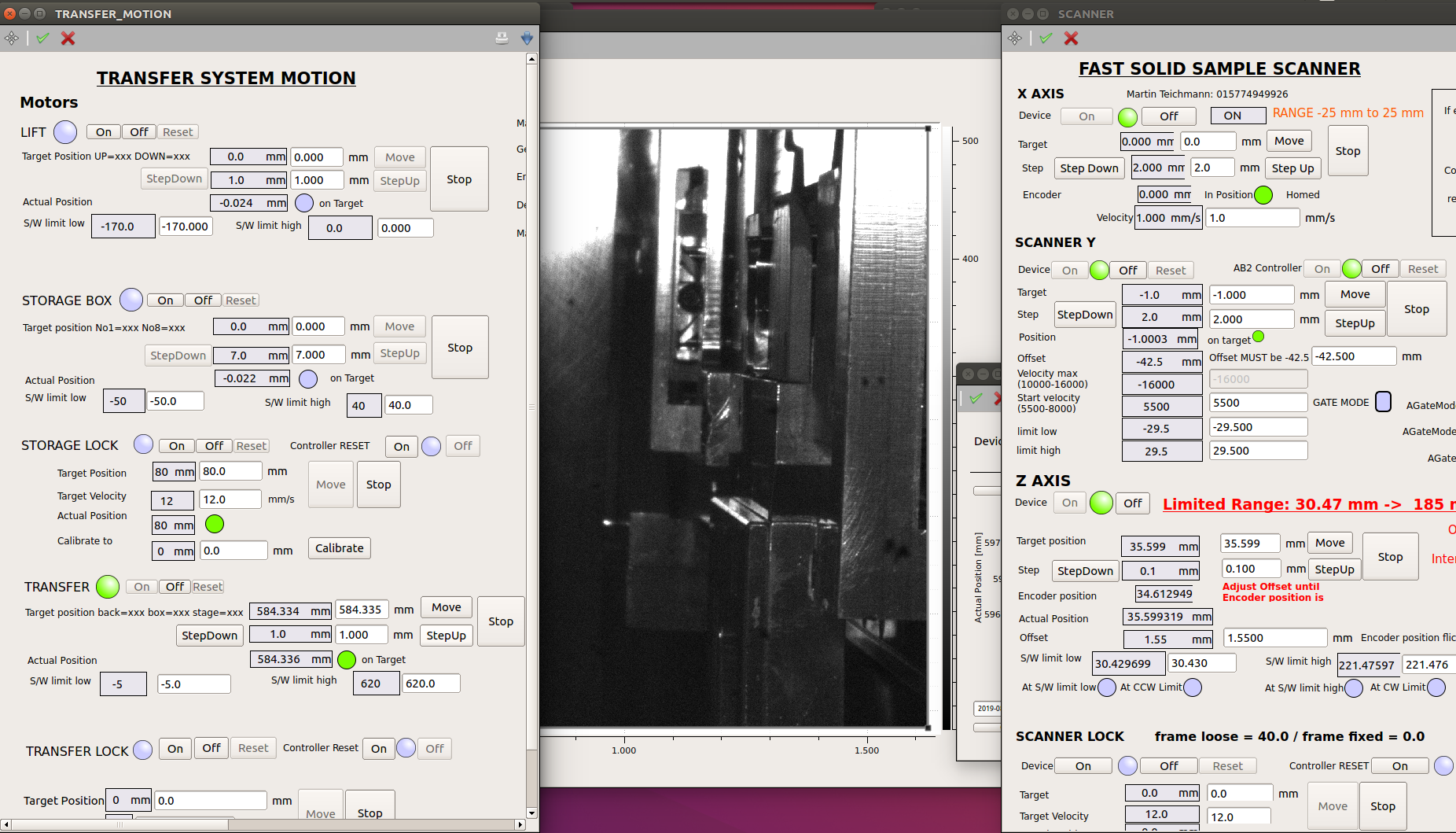Click the TRANSFER Stop button

tap(501, 621)
